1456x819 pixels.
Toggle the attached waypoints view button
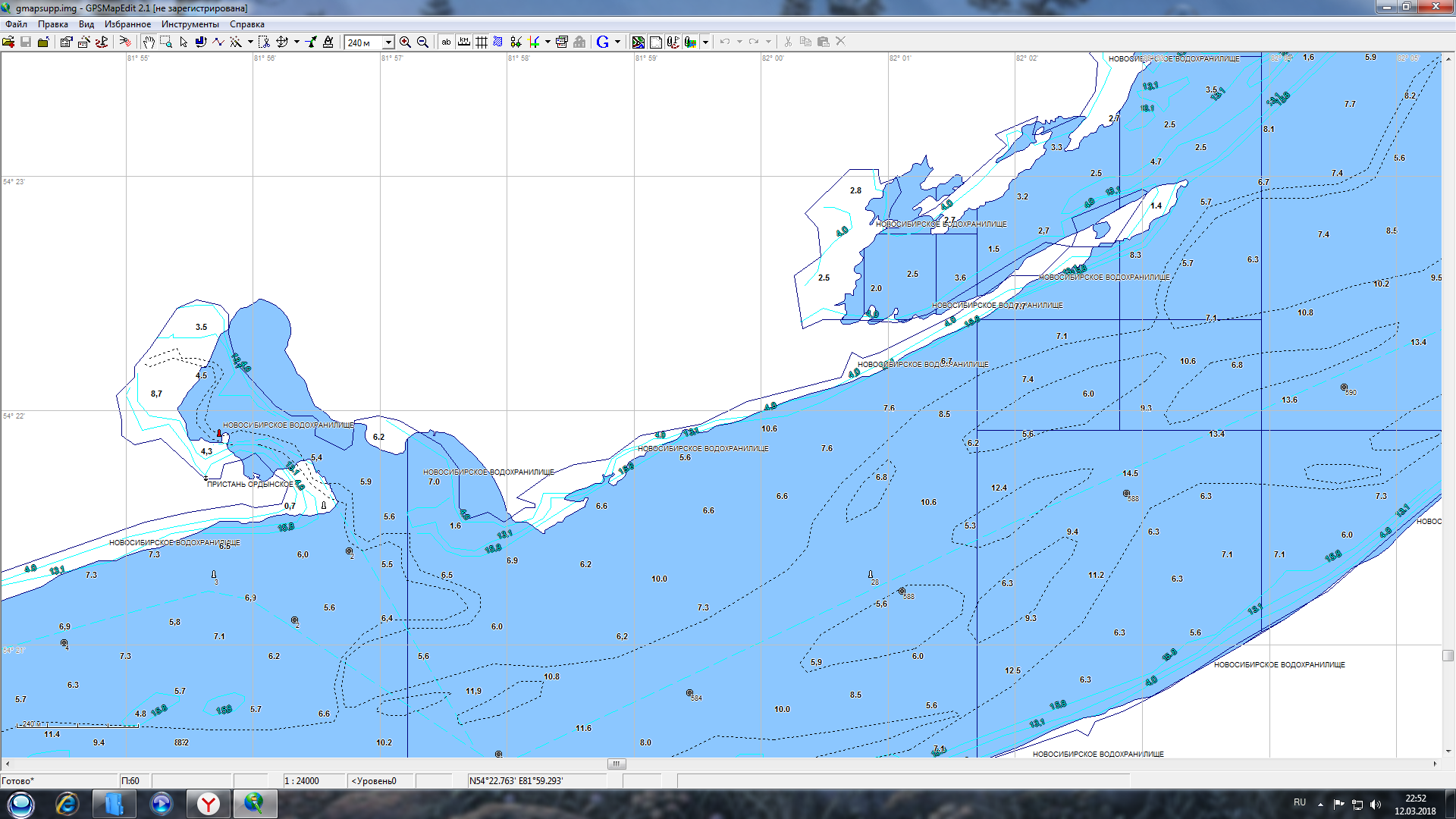(x=673, y=42)
